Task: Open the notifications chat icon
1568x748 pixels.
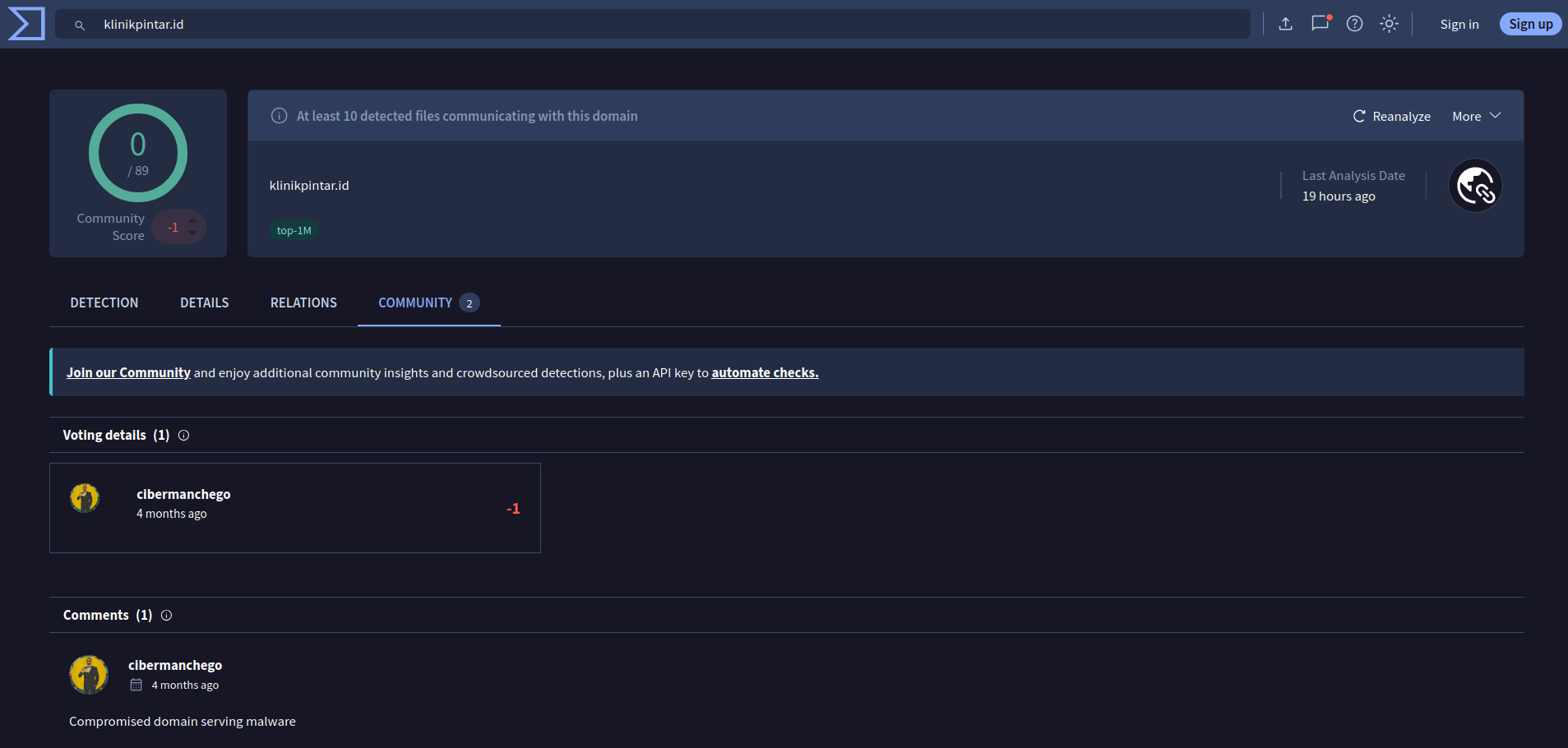Action: pyautogui.click(x=1321, y=23)
